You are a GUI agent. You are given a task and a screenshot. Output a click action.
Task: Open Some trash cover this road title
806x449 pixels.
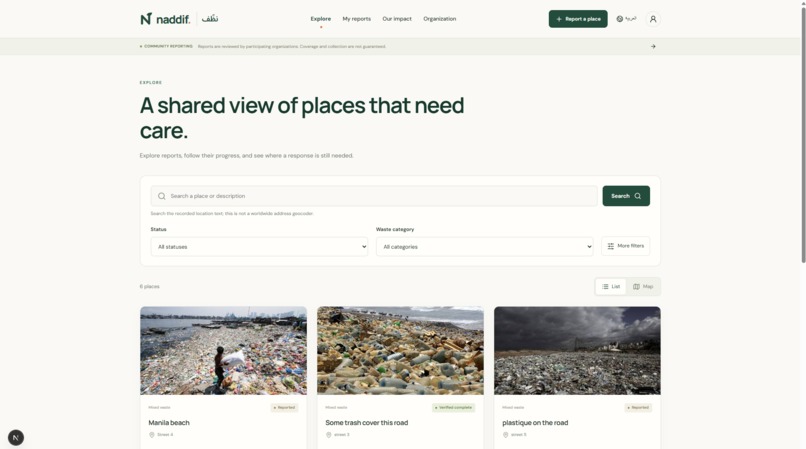click(x=367, y=423)
